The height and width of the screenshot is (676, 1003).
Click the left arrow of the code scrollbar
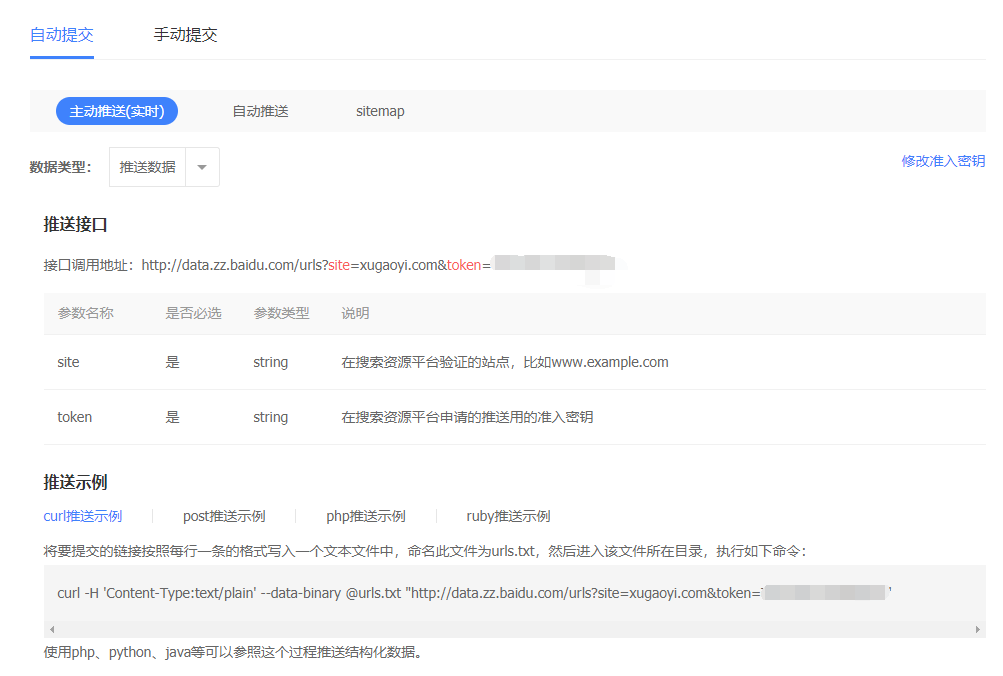click(51, 629)
